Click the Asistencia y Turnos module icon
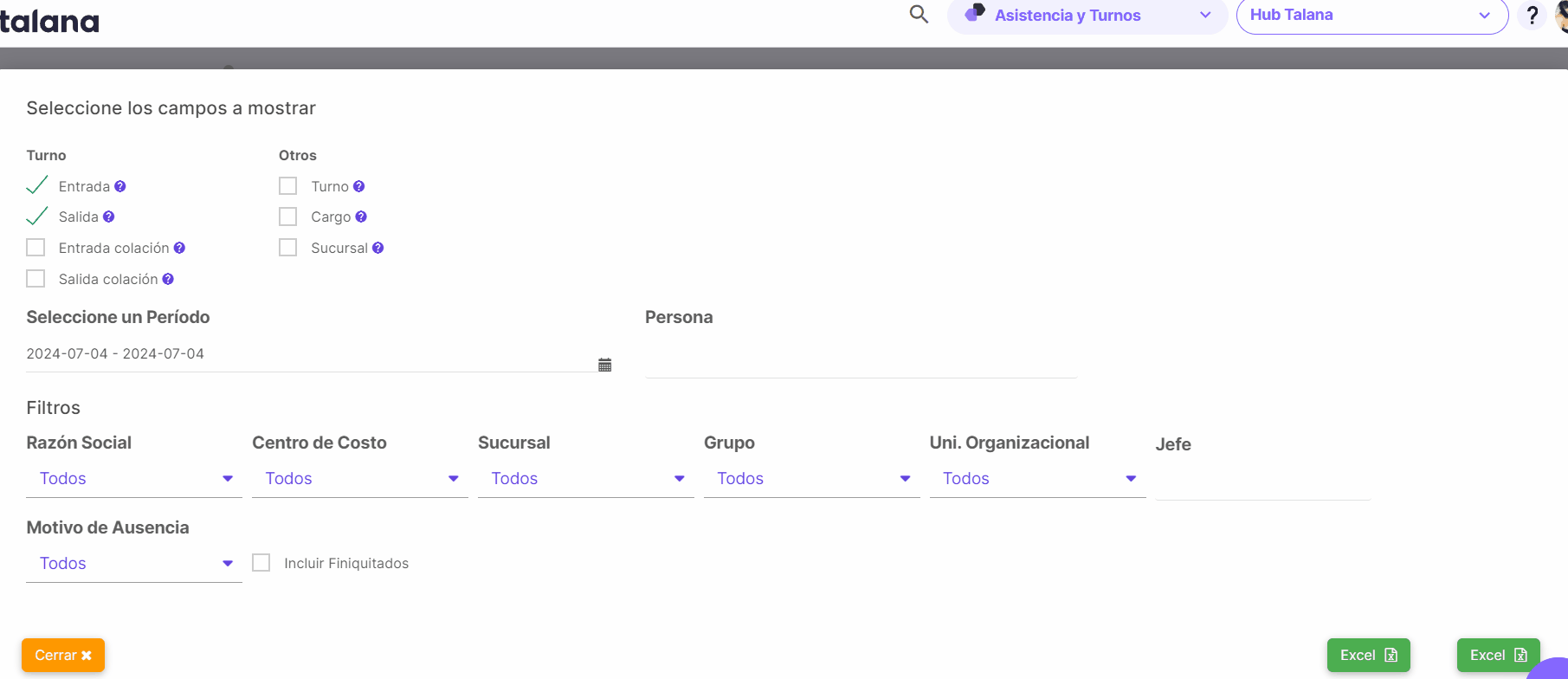The width and height of the screenshot is (1568, 679). pos(975,13)
